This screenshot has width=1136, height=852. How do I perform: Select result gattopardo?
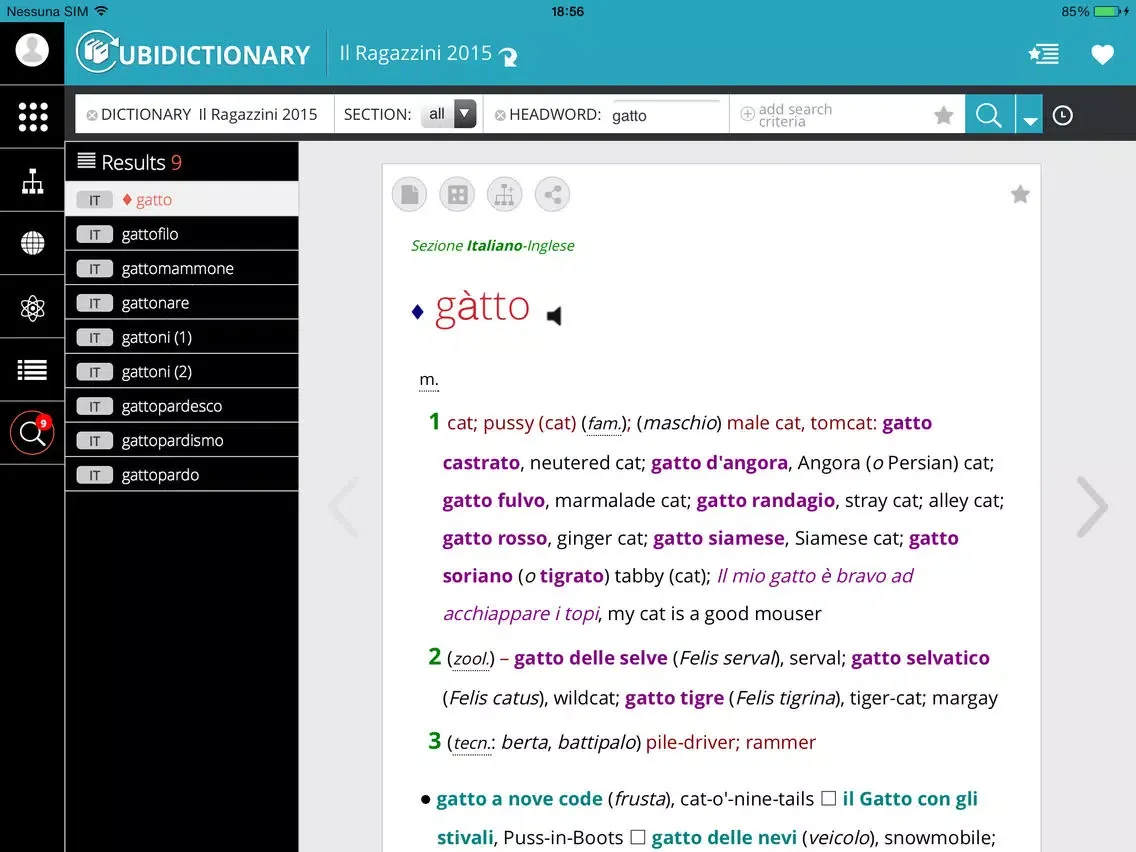tap(182, 475)
